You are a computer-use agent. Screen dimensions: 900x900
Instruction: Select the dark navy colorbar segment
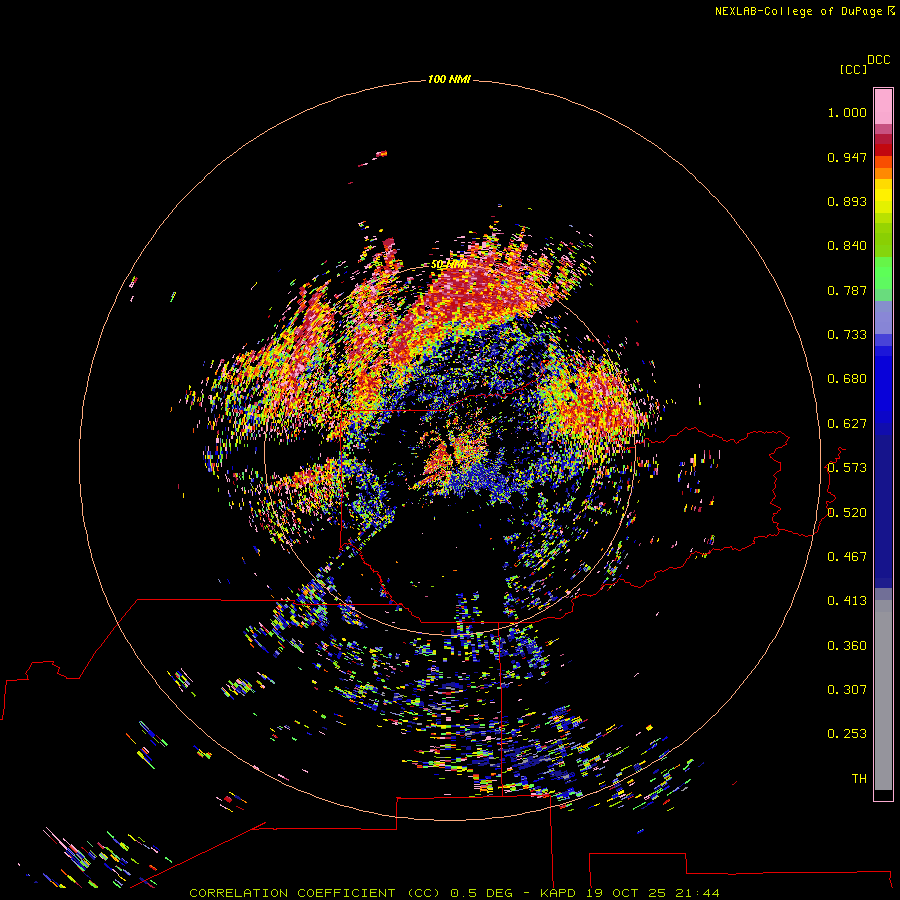click(x=883, y=511)
